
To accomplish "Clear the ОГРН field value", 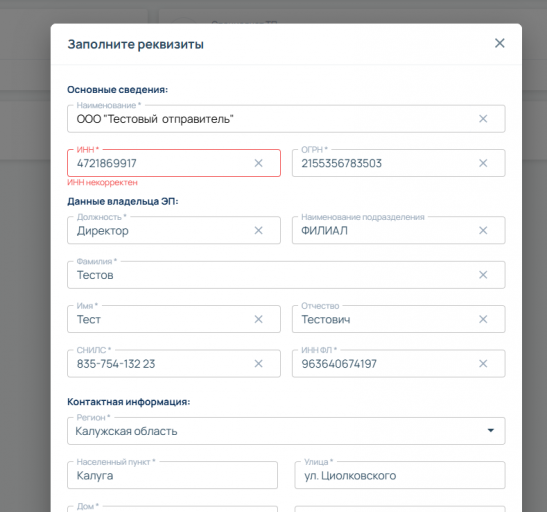I will tap(483, 163).
